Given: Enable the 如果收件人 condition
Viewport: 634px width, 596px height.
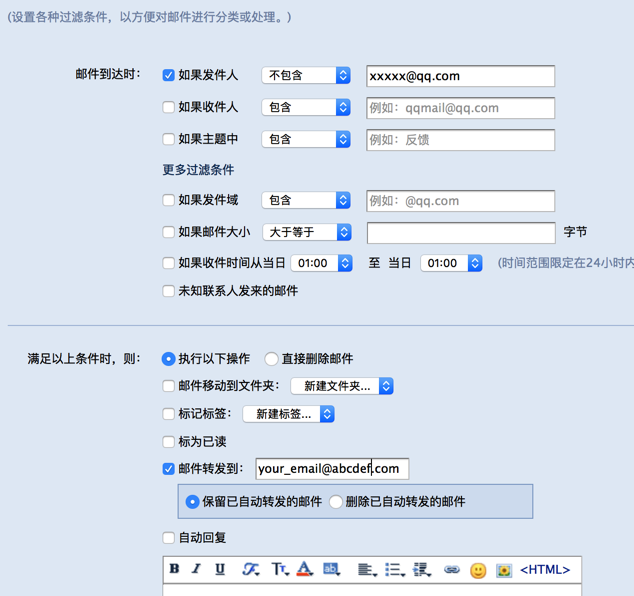Looking at the screenshot, I should tap(168, 107).
